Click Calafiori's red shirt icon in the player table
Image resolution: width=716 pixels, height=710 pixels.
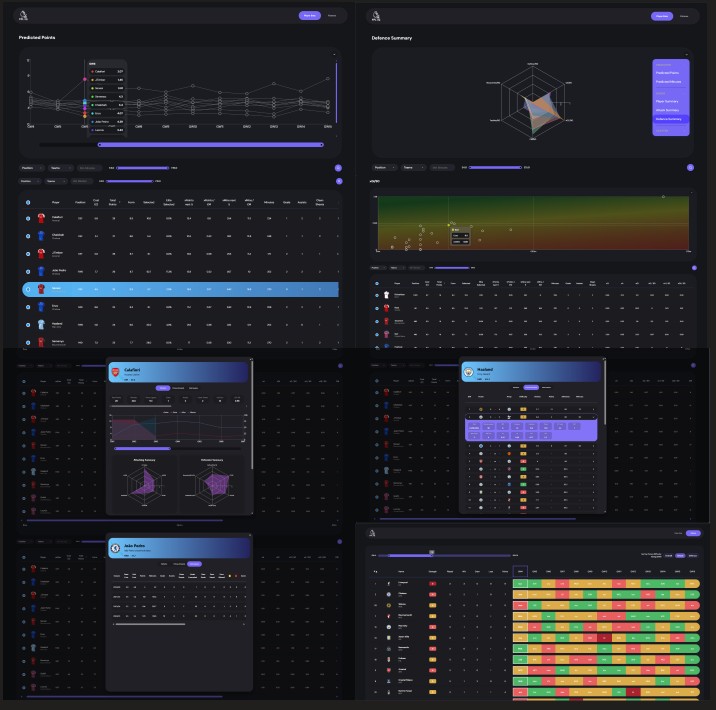pyautogui.click(x=43, y=218)
